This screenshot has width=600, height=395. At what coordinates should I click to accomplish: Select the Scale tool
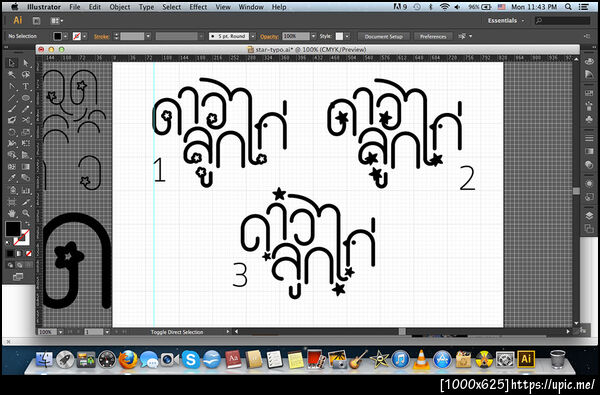pyautogui.click(x=26, y=132)
